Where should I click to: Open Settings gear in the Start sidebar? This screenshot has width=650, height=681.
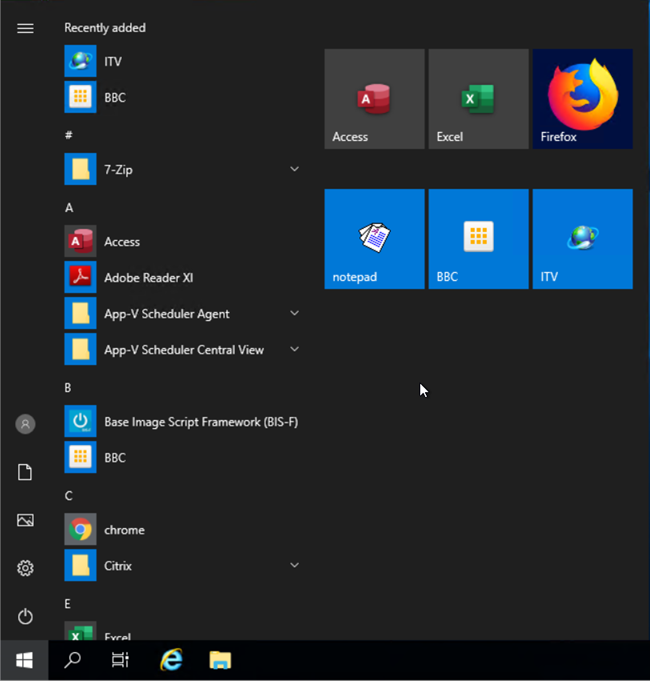pyautogui.click(x=25, y=568)
